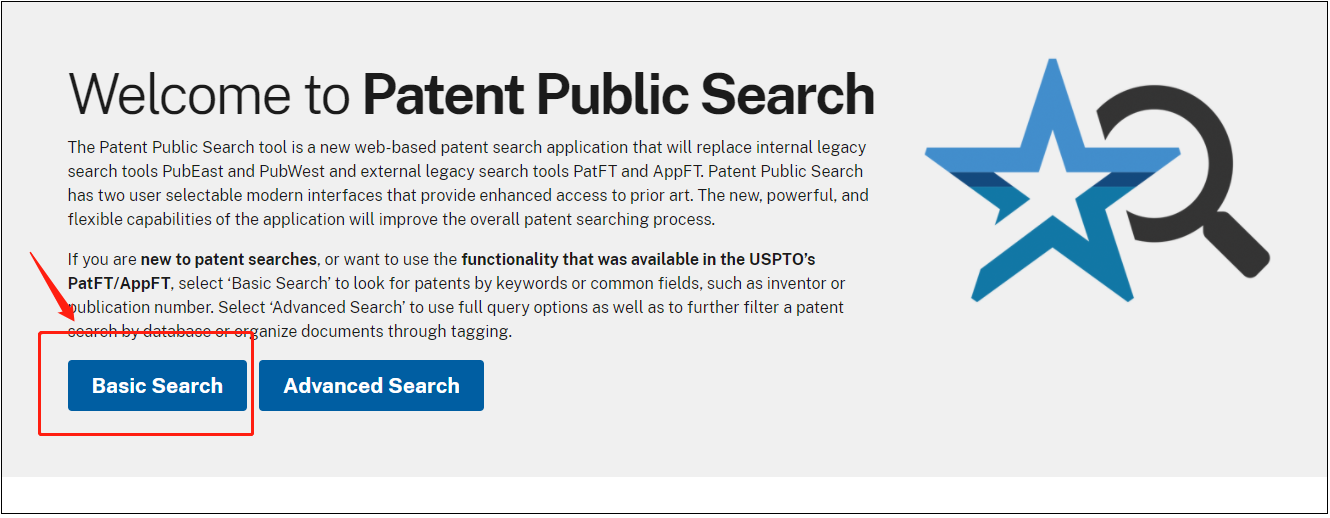Click the Basic Search button
This screenshot has width=1330, height=518.
point(157,386)
